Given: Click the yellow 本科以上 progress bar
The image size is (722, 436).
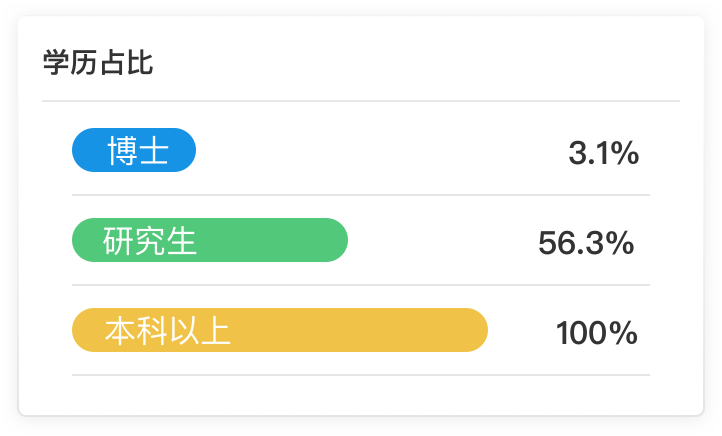Looking at the screenshot, I should 280,330.
